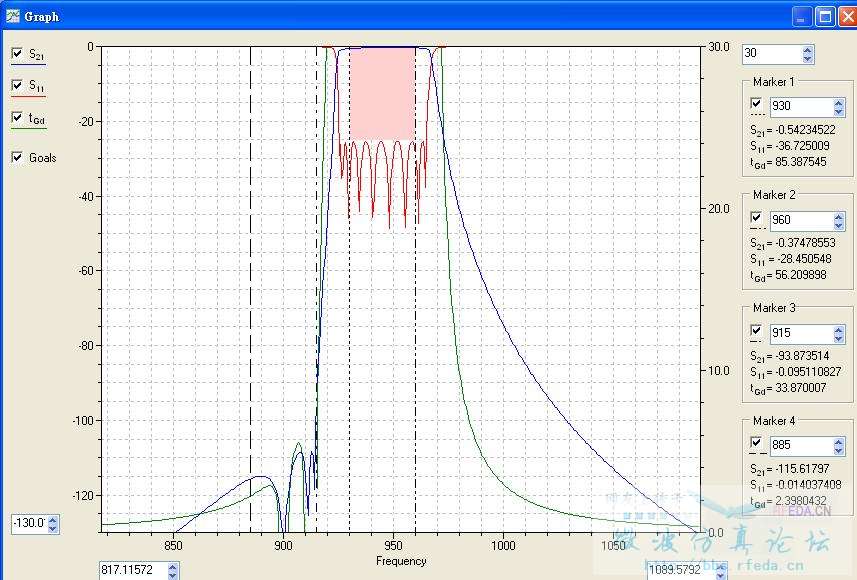Click the Marker 4 S21 value -115.61797
Screen dimensions: 857x580
802,468
